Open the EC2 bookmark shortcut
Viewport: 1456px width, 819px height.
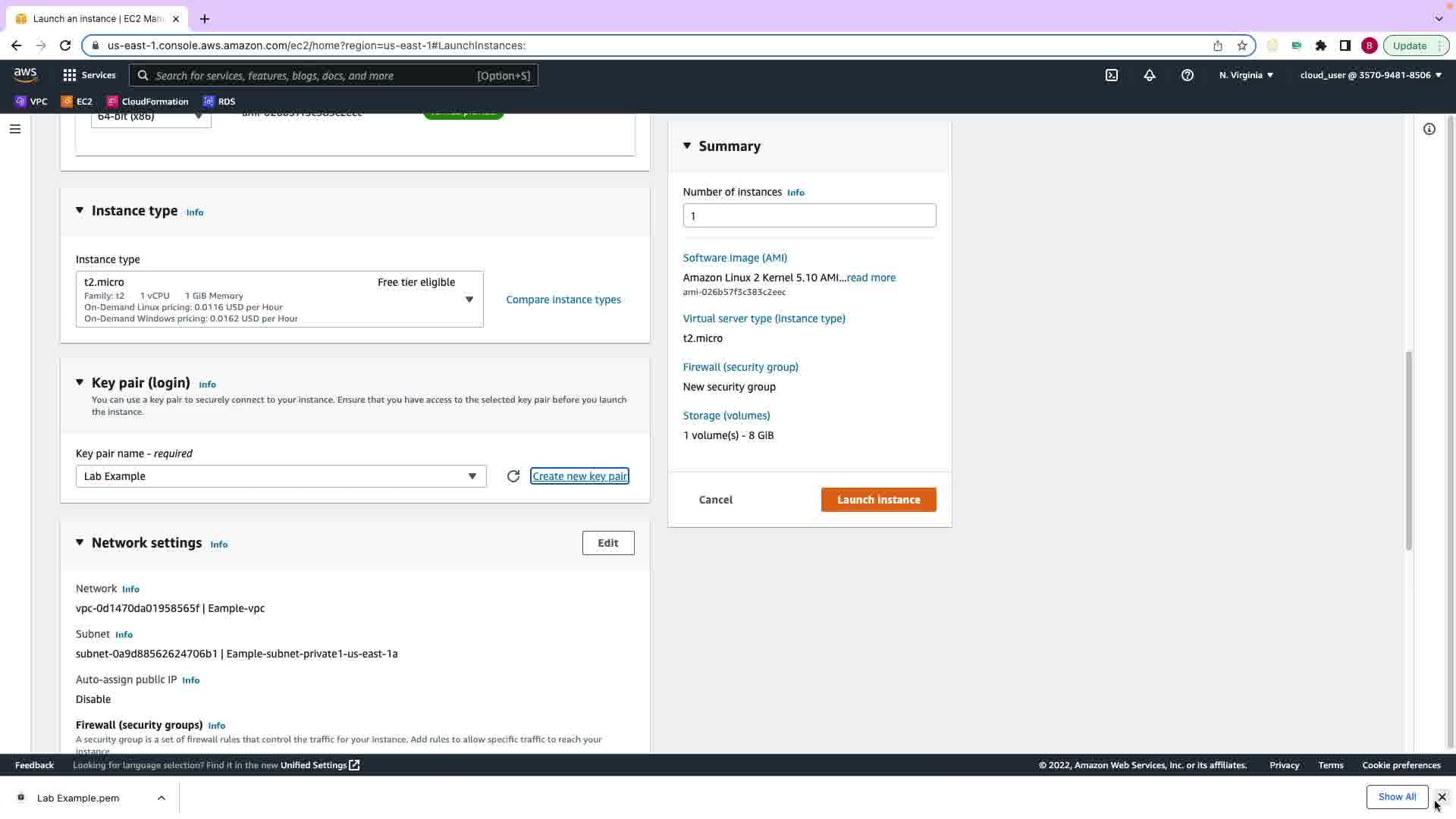77,102
